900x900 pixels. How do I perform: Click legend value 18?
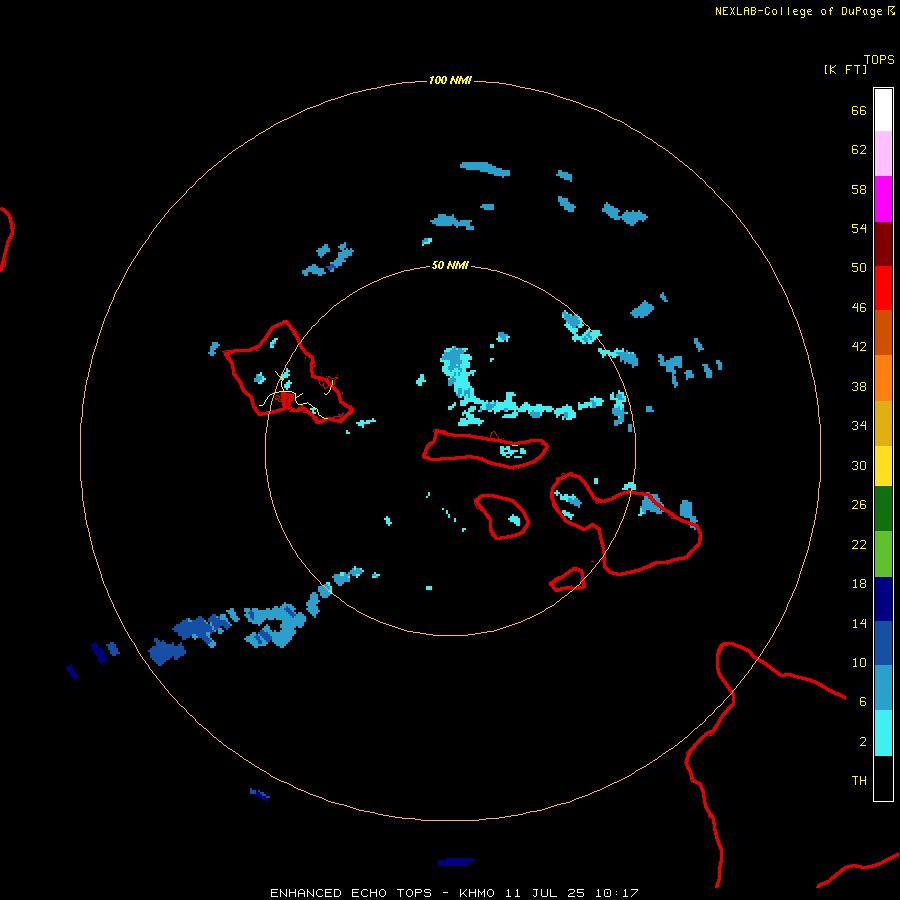[x=859, y=583]
